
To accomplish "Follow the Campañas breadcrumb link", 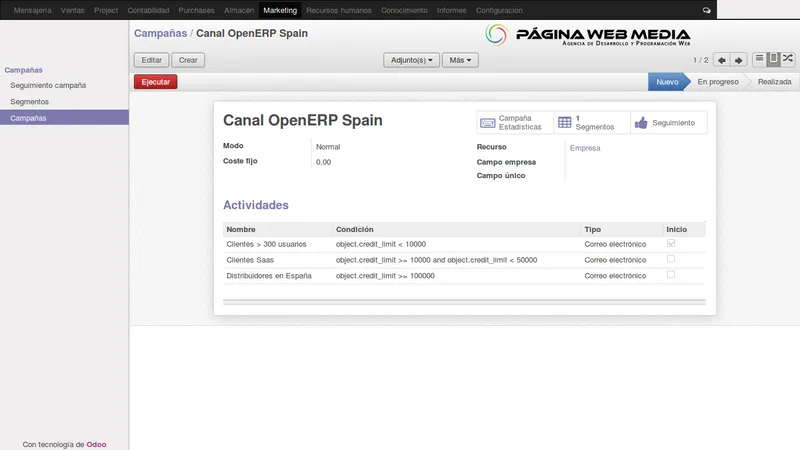I will (x=160, y=33).
